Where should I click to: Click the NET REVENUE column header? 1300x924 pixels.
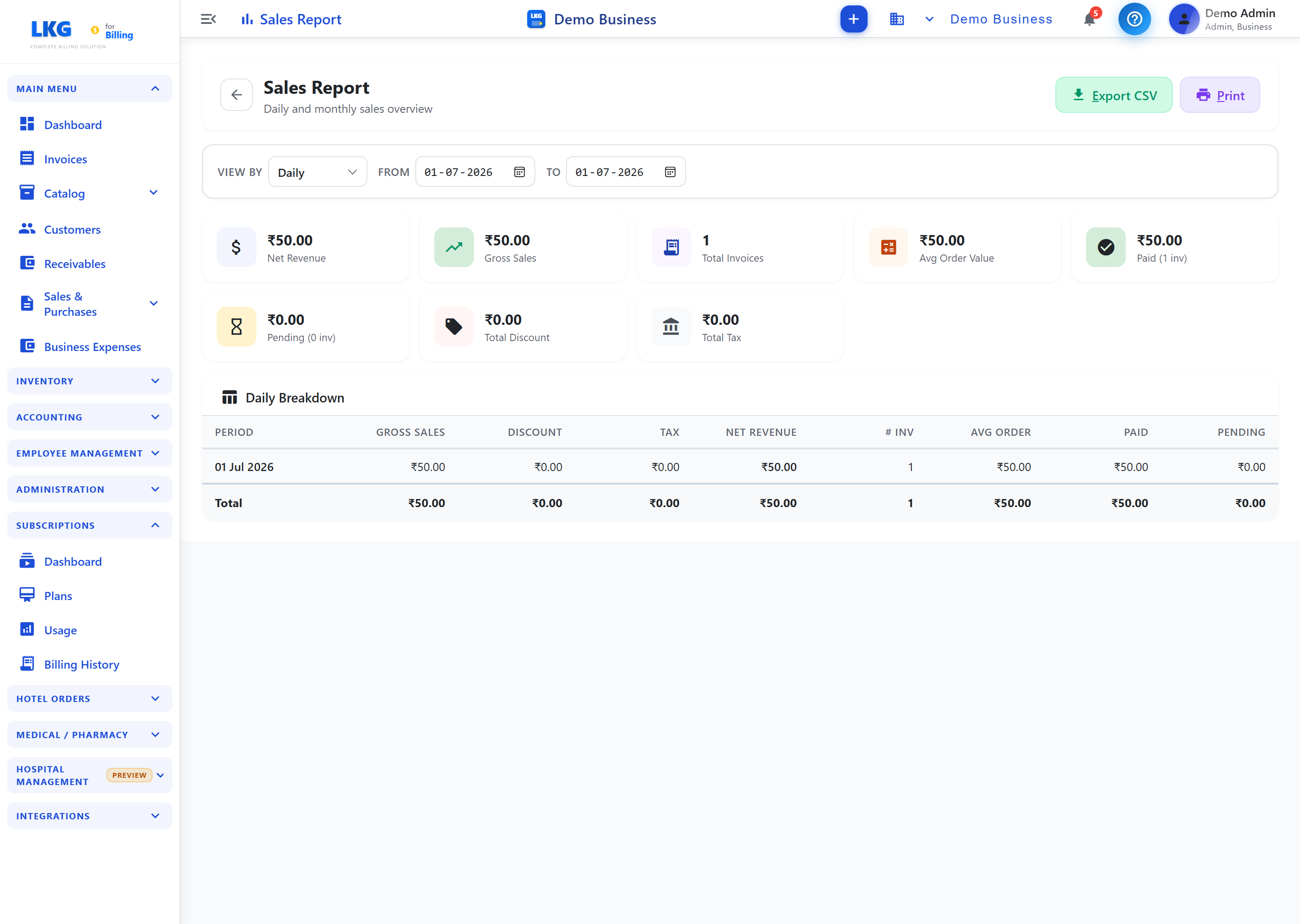(761, 432)
